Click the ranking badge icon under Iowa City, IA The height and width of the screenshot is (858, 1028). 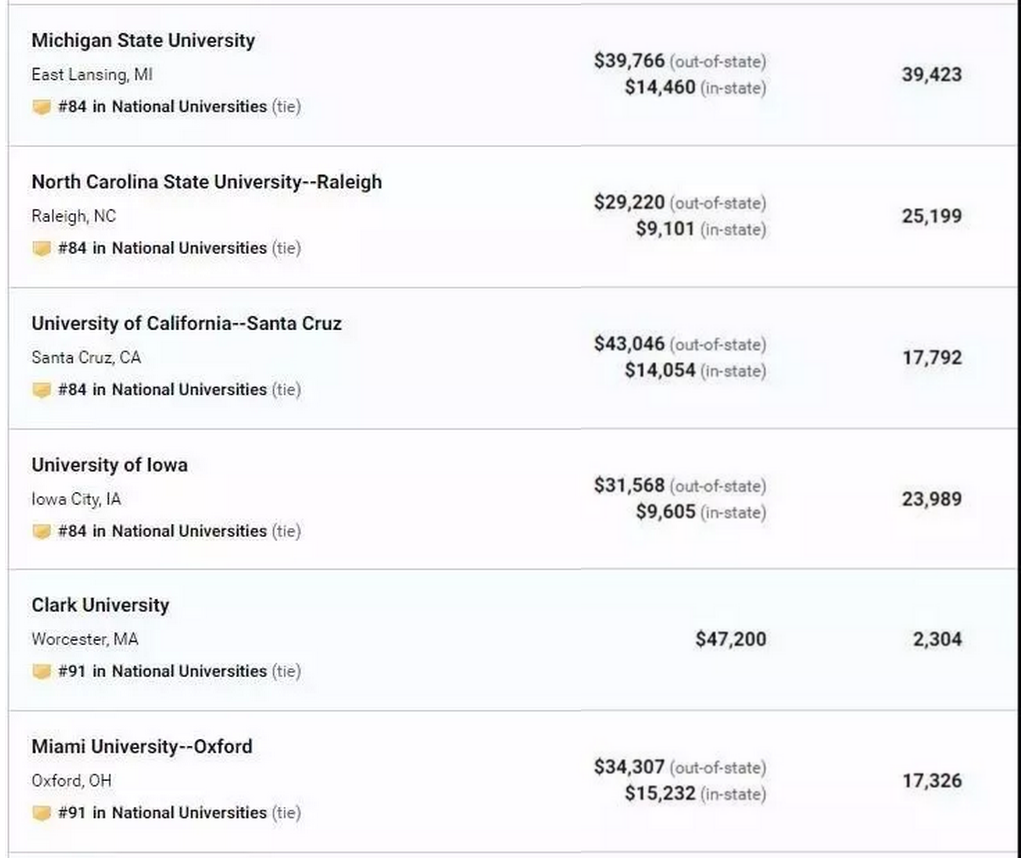pos(41,532)
